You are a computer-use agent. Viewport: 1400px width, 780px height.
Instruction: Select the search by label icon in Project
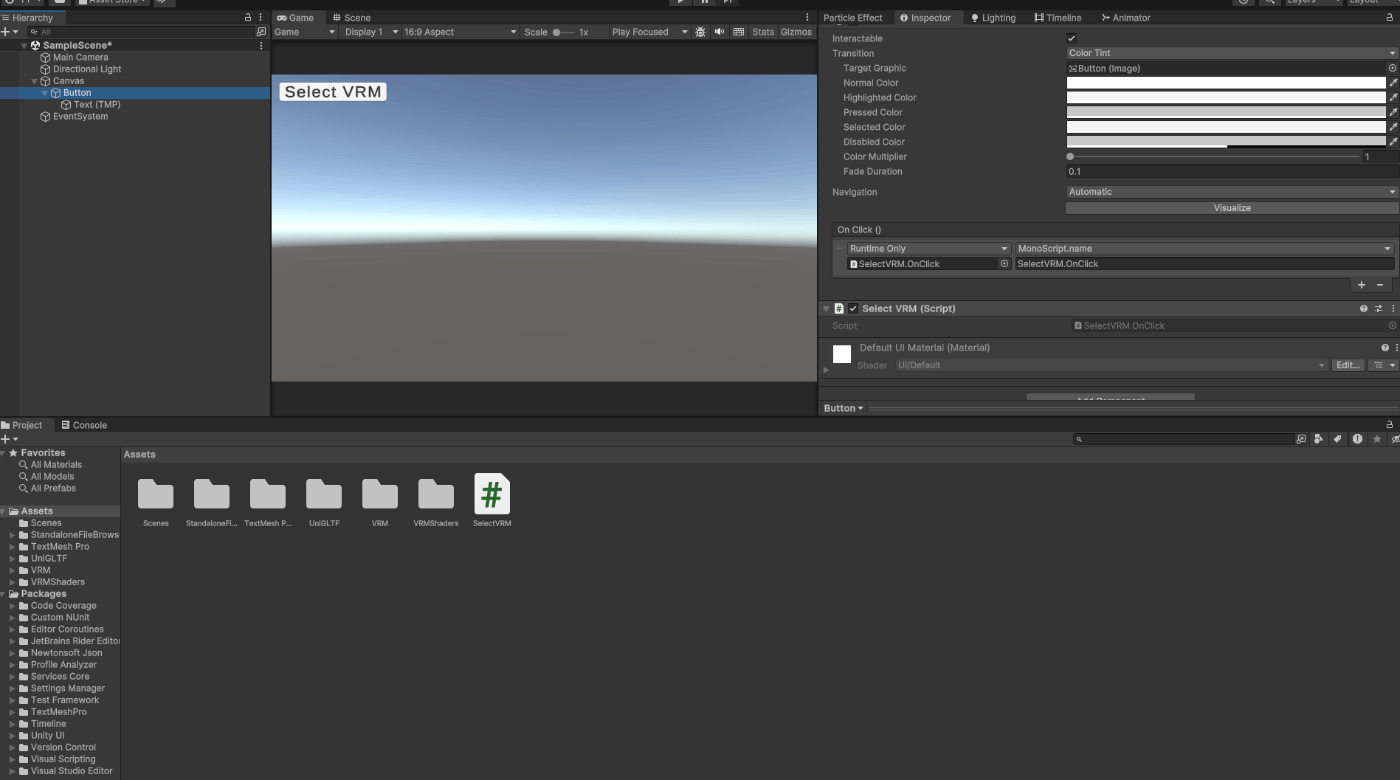[1337, 439]
